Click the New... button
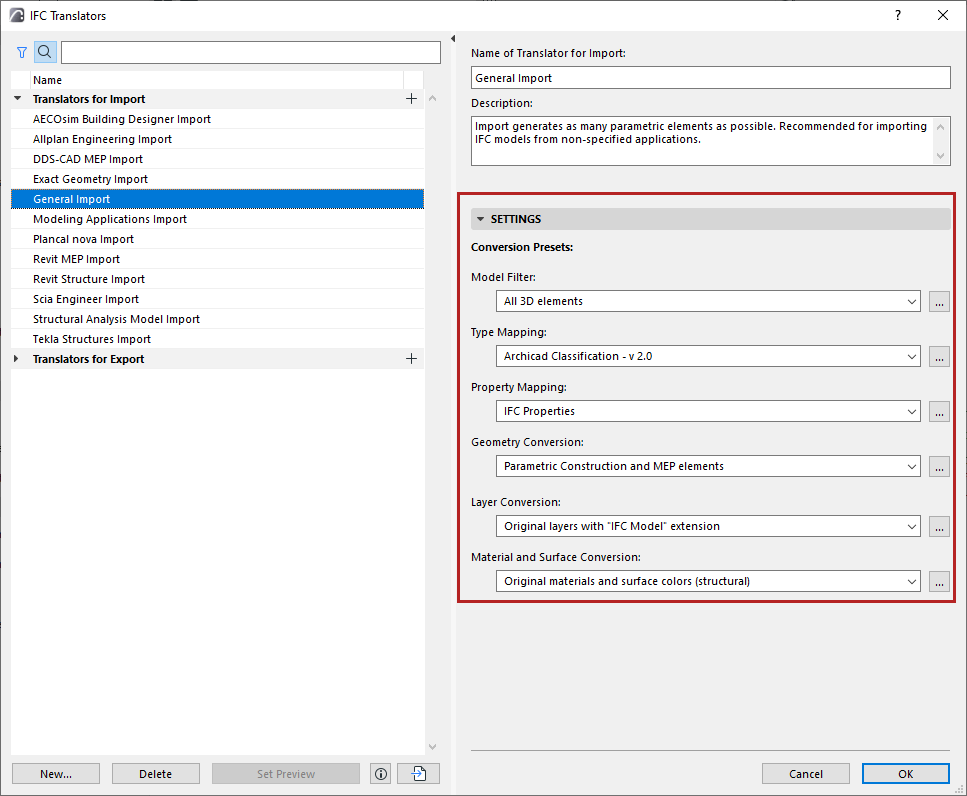 [x=56, y=774]
